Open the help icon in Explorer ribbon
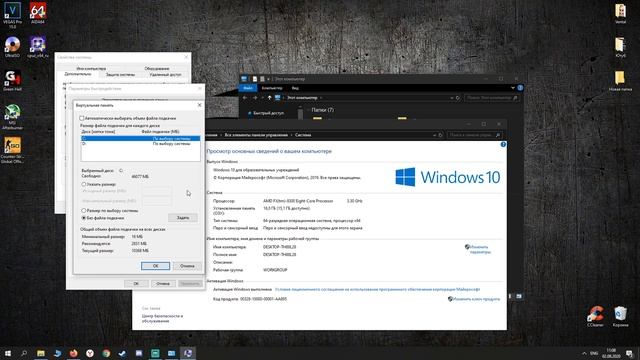 pos(520,88)
